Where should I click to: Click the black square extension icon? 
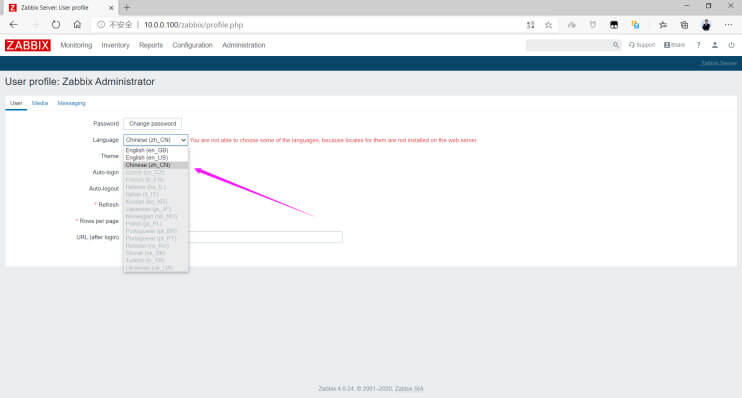click(614, 25)
